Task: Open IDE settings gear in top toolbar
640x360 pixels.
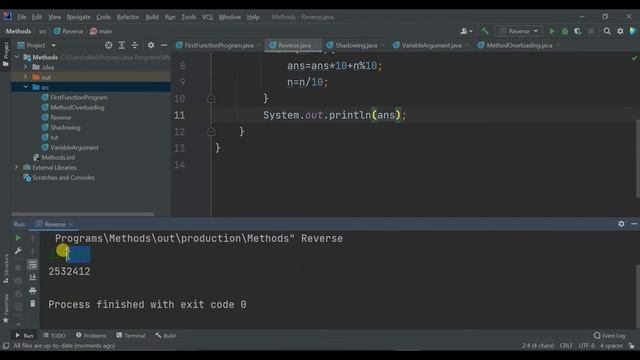Action: 620,31
